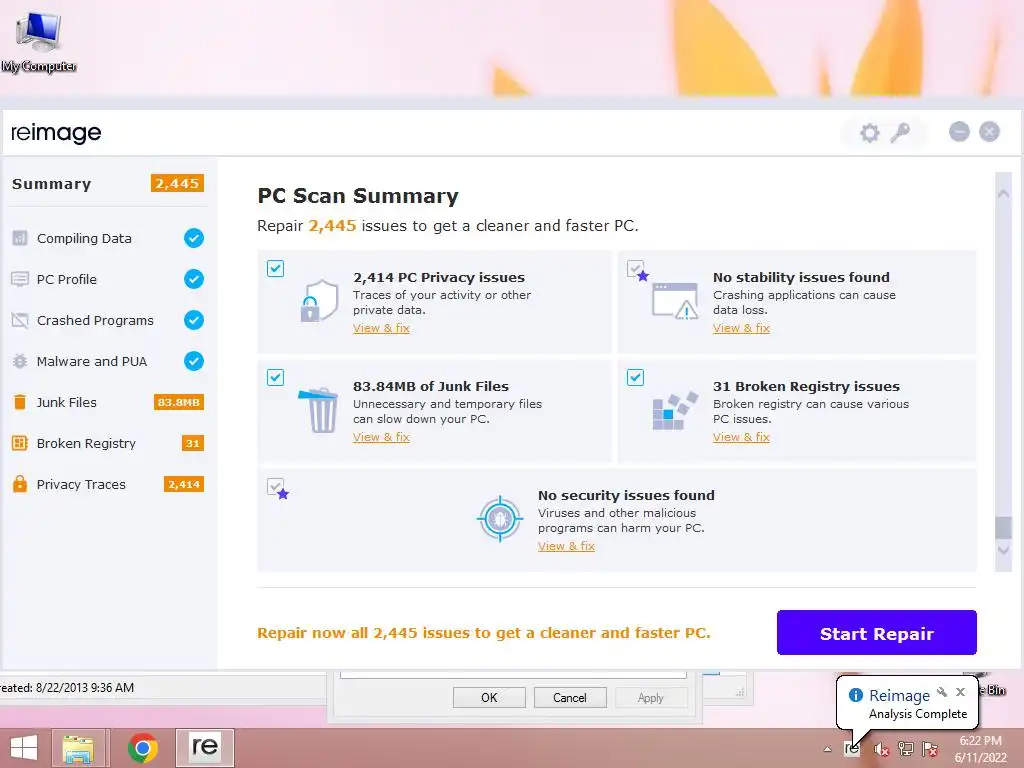Click View & fix for Junk Files
The width and height of the screenshot is (1024, 768).
(x=381, y=437)
